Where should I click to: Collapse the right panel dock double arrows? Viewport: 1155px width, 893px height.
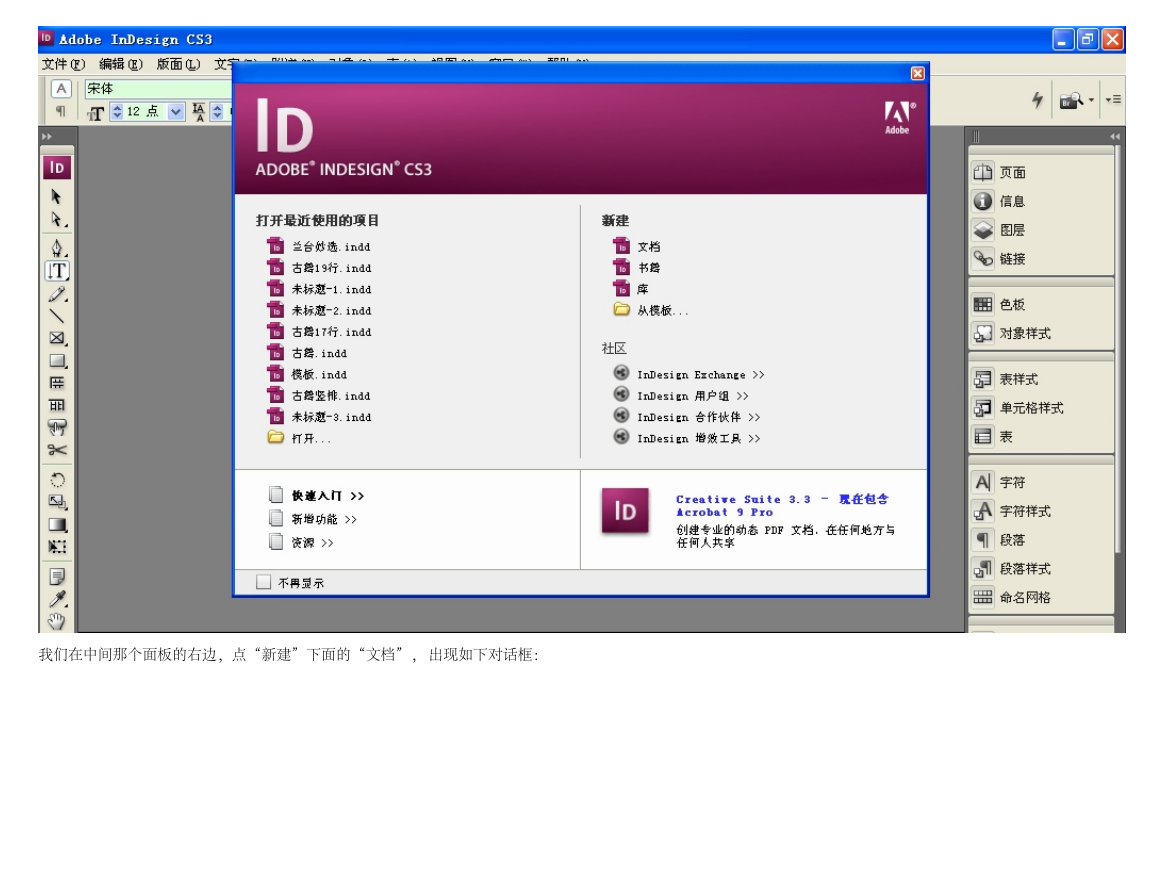coord(1114,136)
